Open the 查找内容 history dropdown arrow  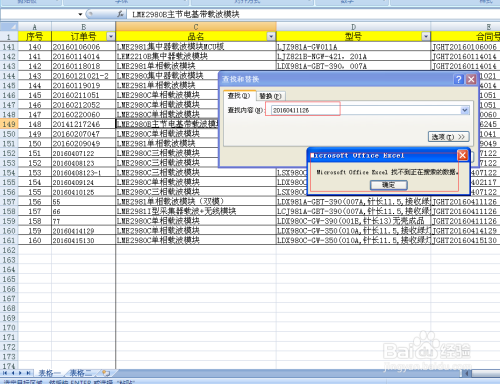pos(465,110)
